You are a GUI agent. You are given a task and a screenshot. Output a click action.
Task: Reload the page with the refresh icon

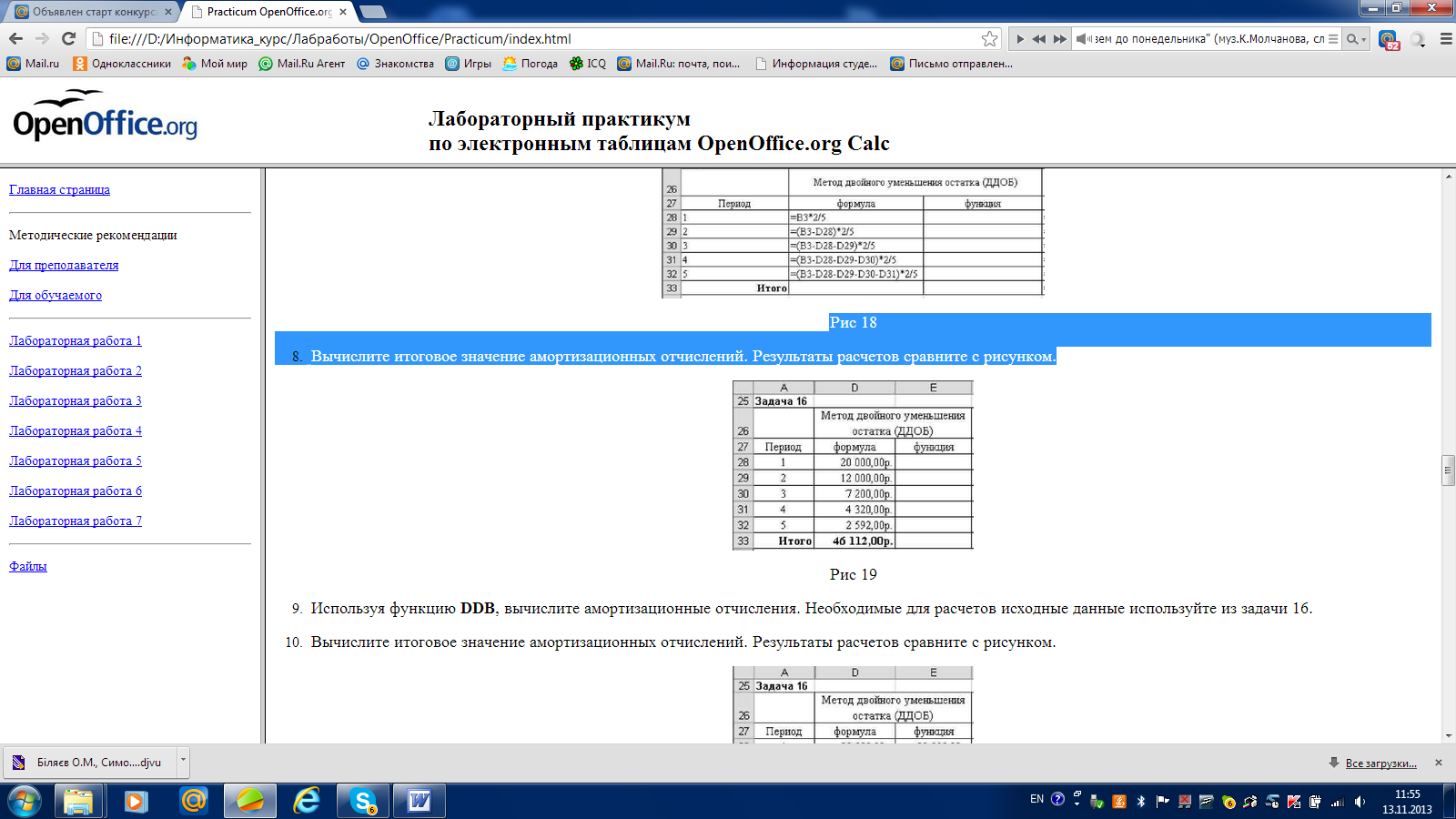pos(68,38)
